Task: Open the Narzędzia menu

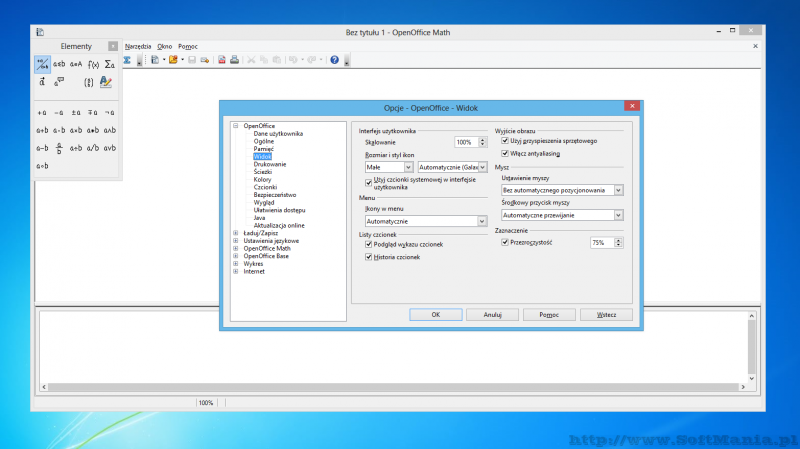Action: coord(138,46)
